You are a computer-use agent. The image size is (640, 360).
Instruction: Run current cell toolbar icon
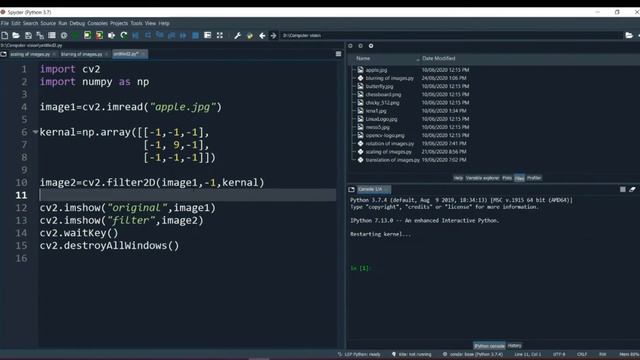[87, 36]
